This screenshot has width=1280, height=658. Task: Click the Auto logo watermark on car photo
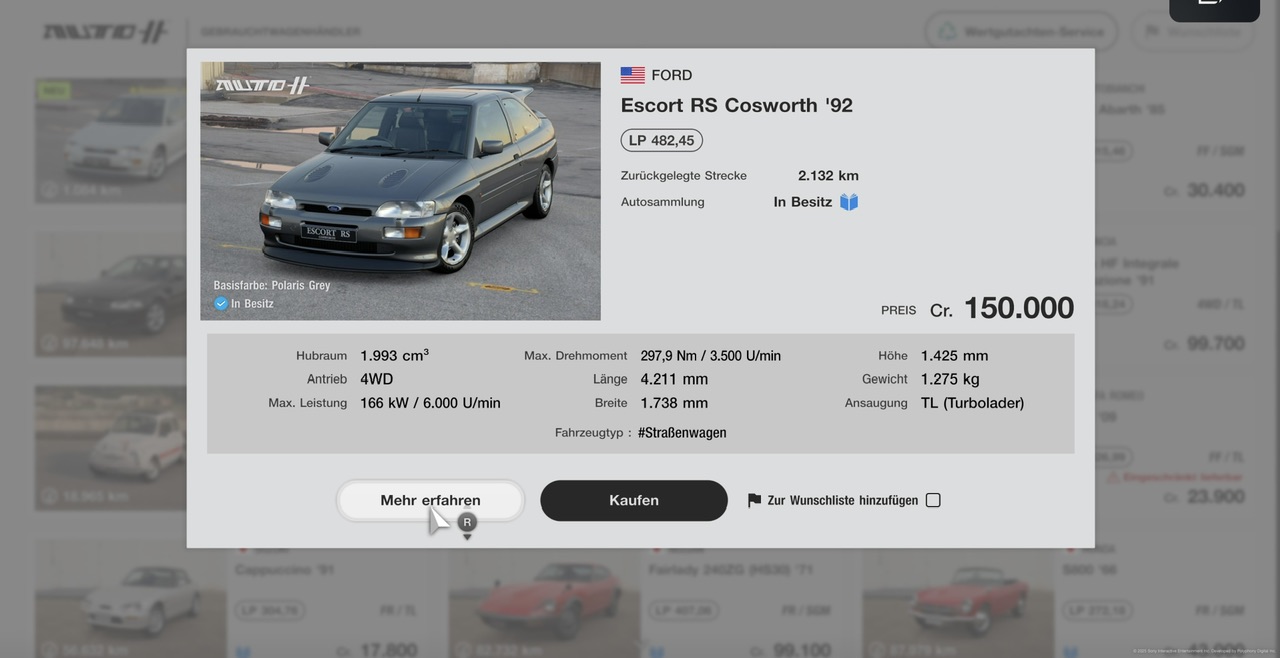point(263,86)
